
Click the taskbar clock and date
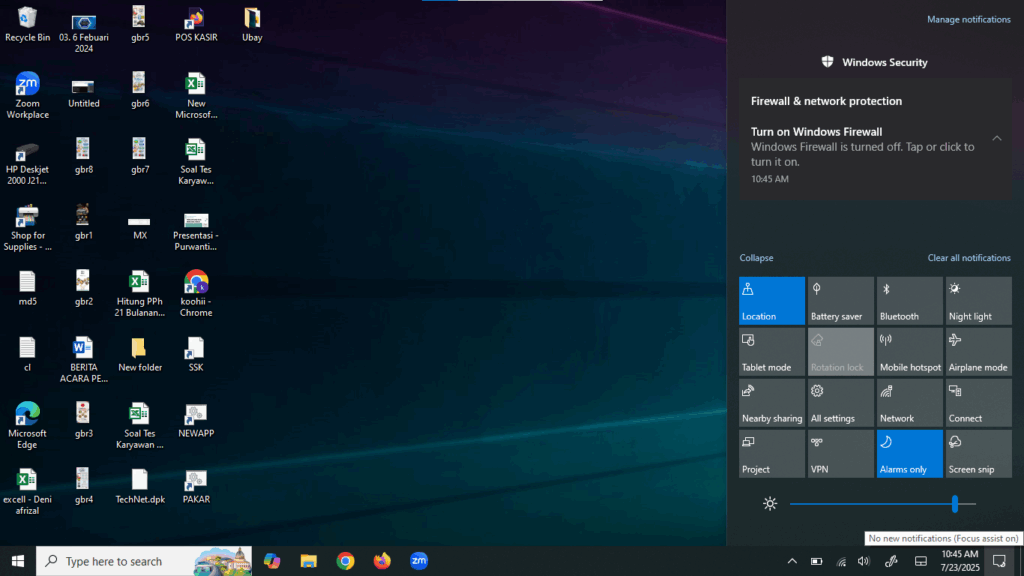pyautogui.click(x=960, y=561)
